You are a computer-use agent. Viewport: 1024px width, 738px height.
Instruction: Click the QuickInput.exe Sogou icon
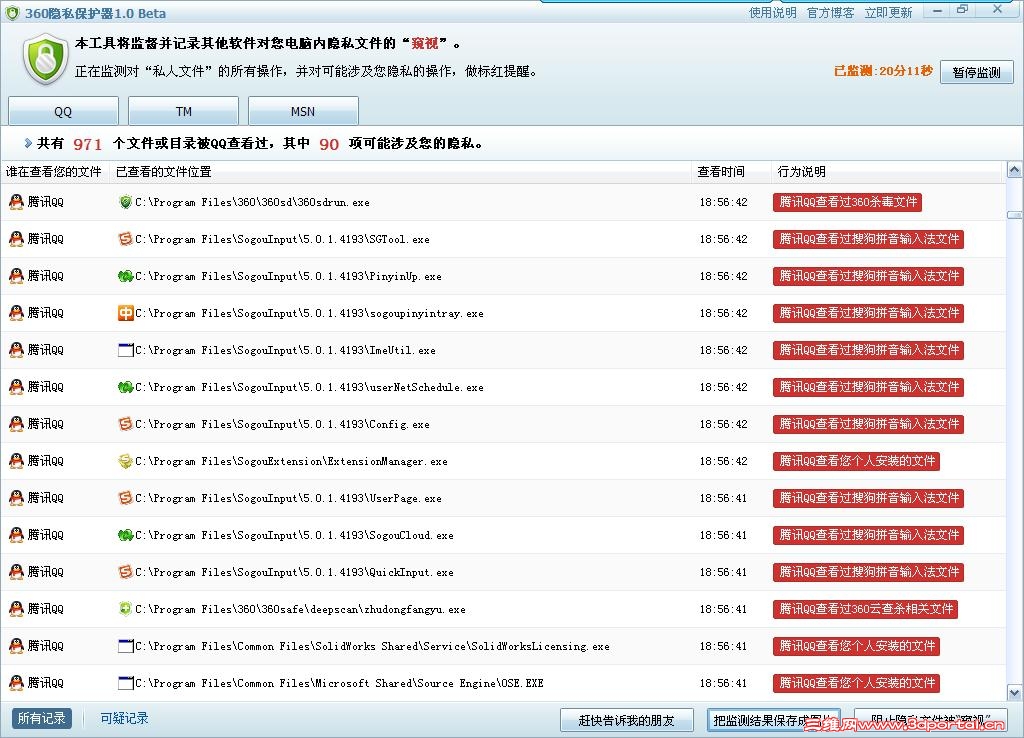125,571
